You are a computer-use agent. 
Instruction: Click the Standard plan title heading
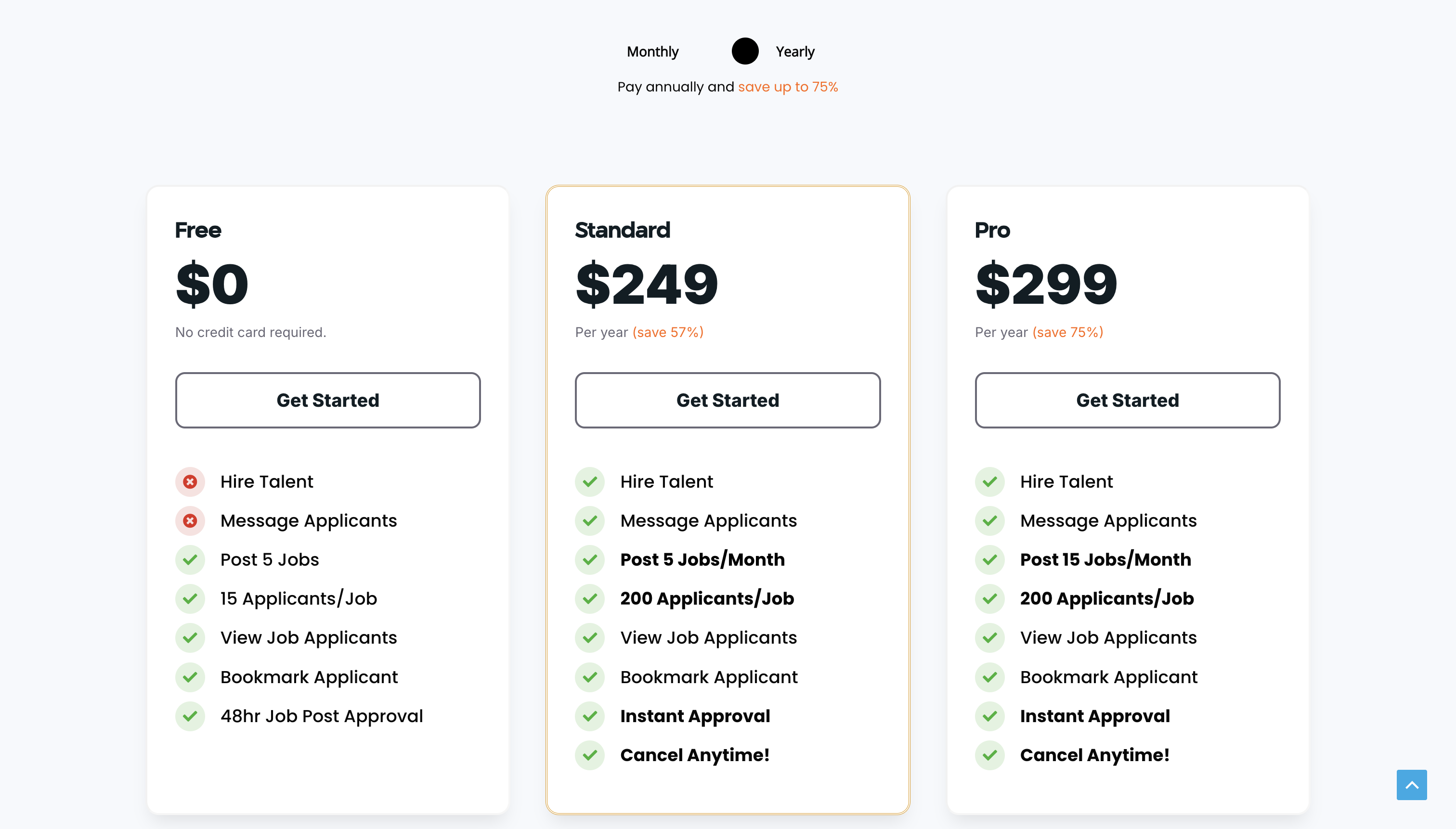[x=623, y=230]
